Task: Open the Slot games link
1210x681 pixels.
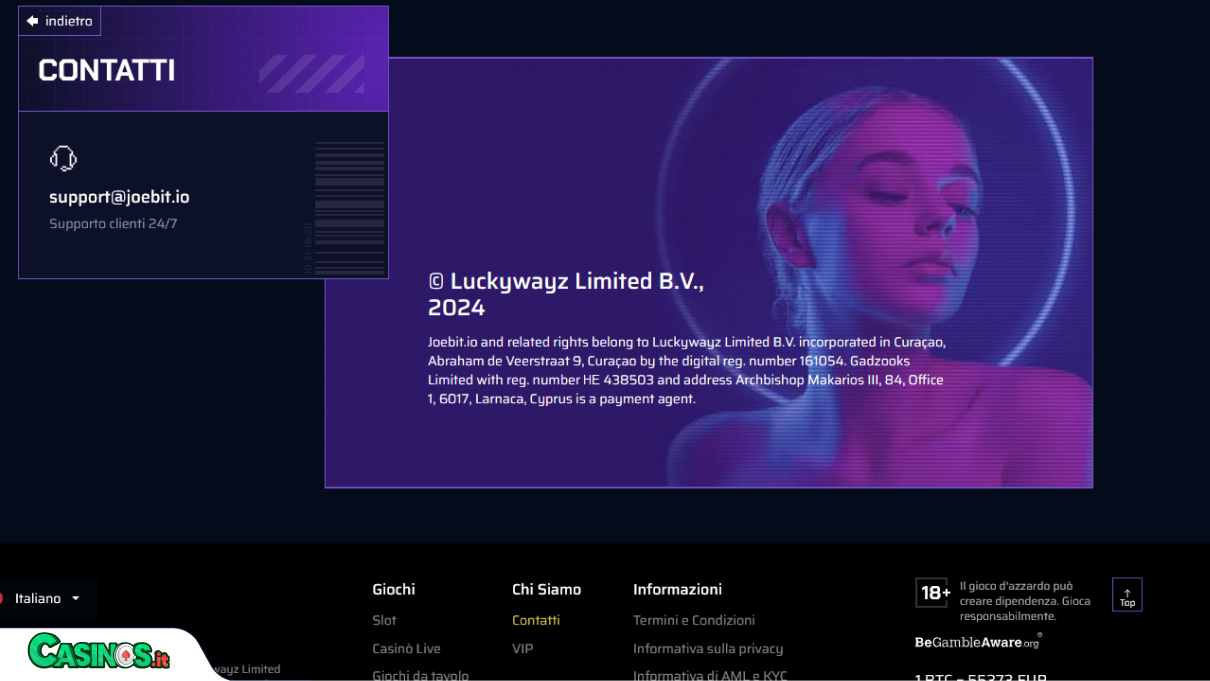Action: pyautogui.click(x=384, y=620)
